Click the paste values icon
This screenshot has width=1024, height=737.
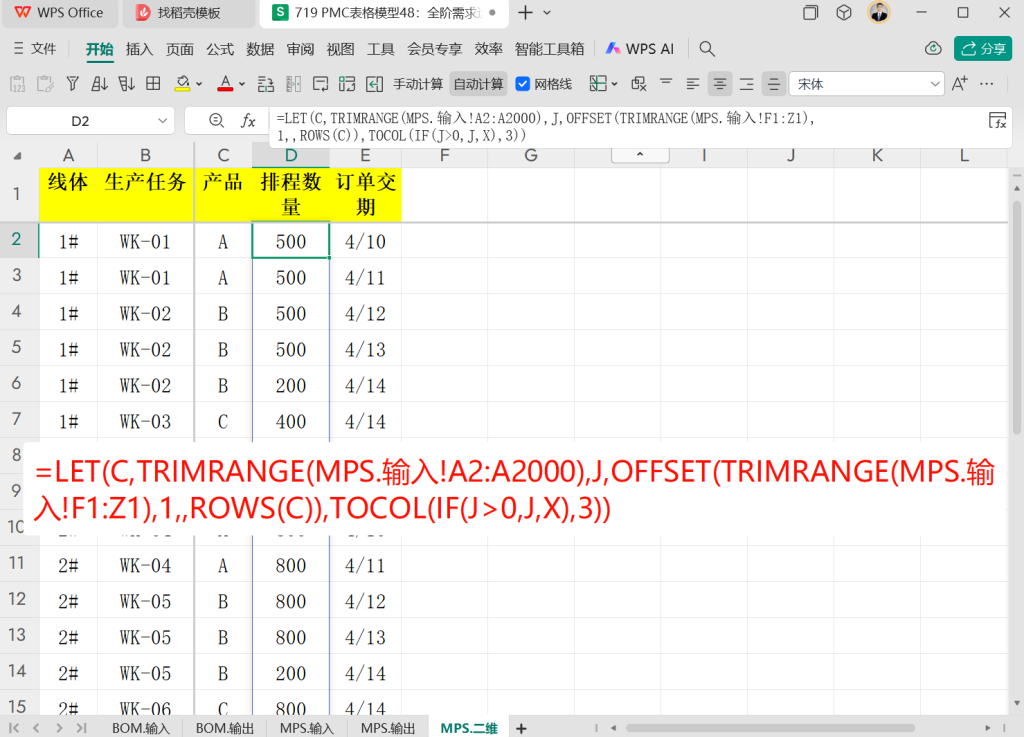pos(18,84)
